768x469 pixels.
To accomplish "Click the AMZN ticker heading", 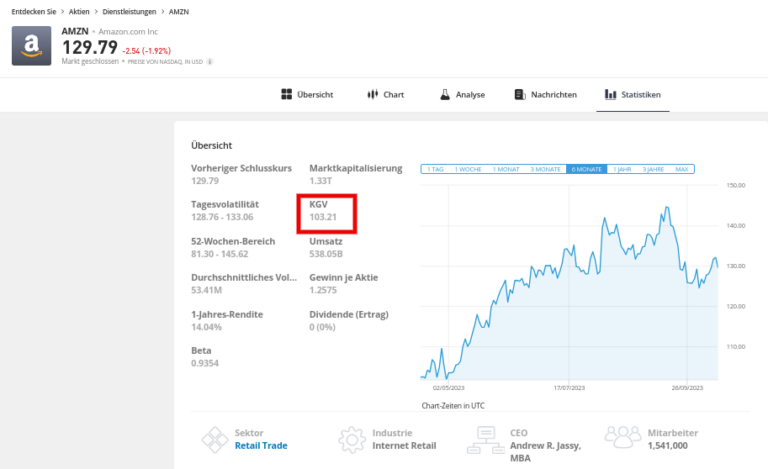I will [x=75, y=31].
